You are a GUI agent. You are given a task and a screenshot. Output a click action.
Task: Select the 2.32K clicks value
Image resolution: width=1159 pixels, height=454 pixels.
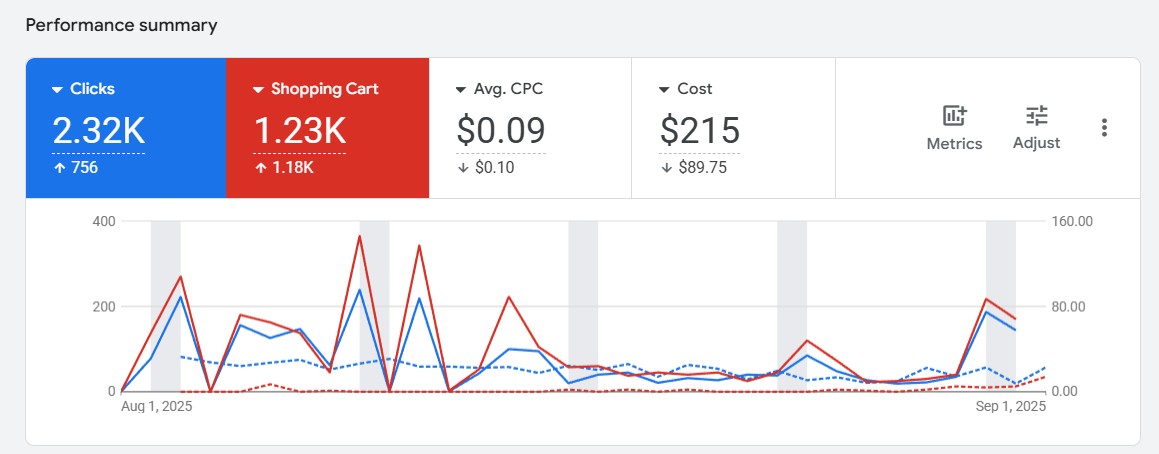(x=98, y=131)
